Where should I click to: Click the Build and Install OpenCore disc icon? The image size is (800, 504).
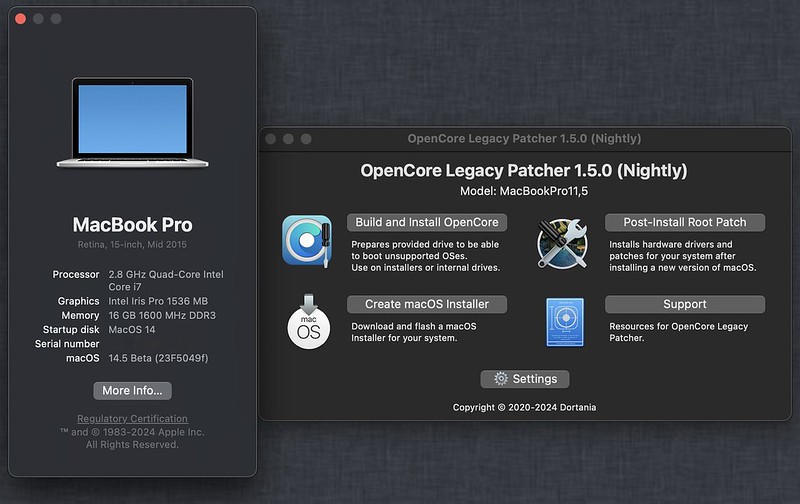point(307,241)
